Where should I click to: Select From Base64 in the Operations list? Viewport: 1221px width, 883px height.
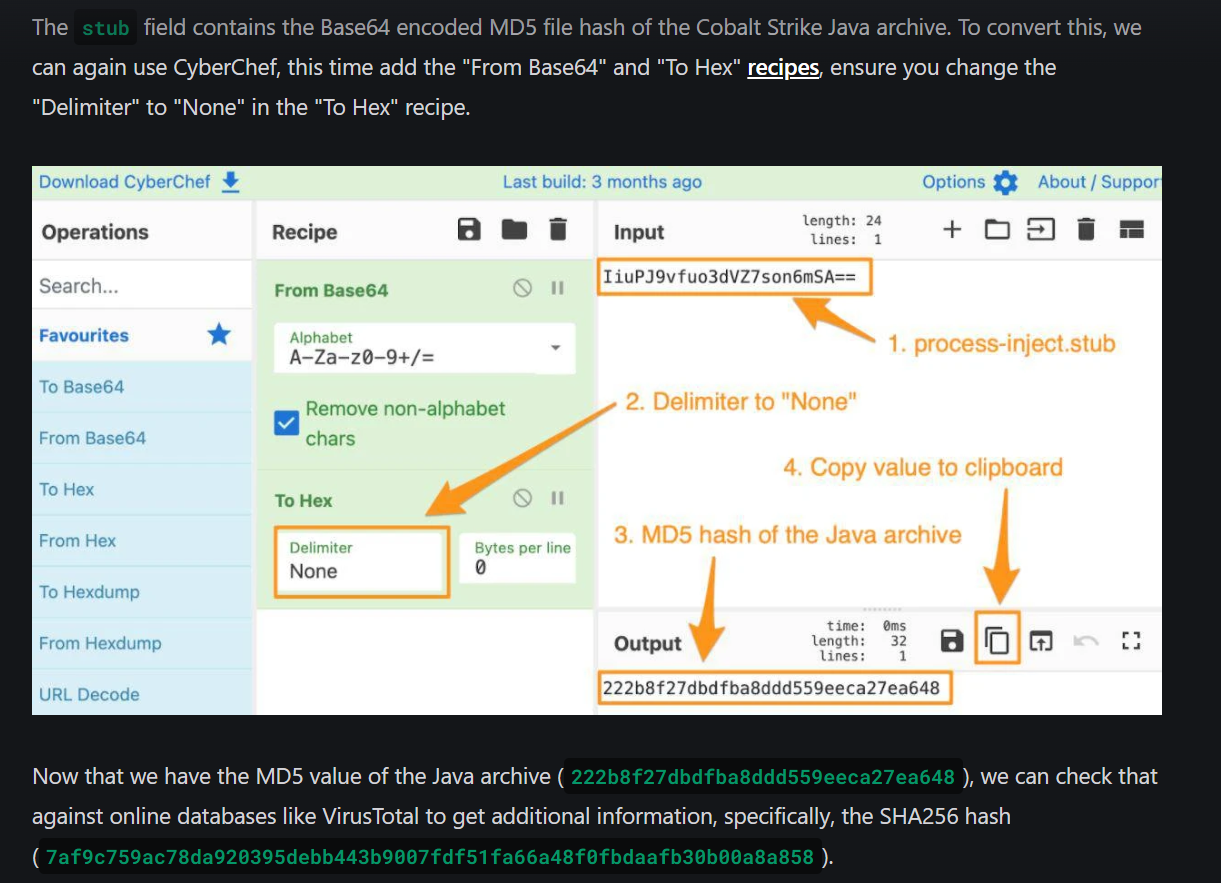[x=142, y=438]
